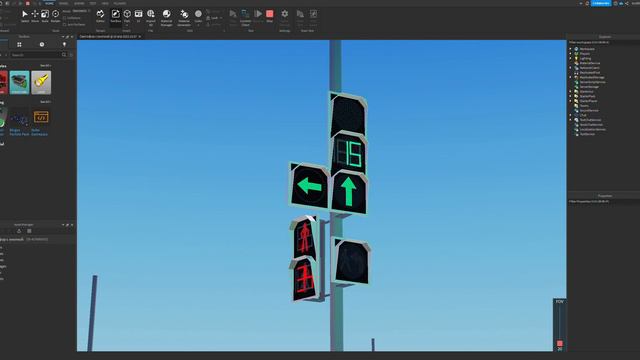Open Game Settings gear
The height and width of the screenshot is (360, 640).
click(x=284, y=14)
